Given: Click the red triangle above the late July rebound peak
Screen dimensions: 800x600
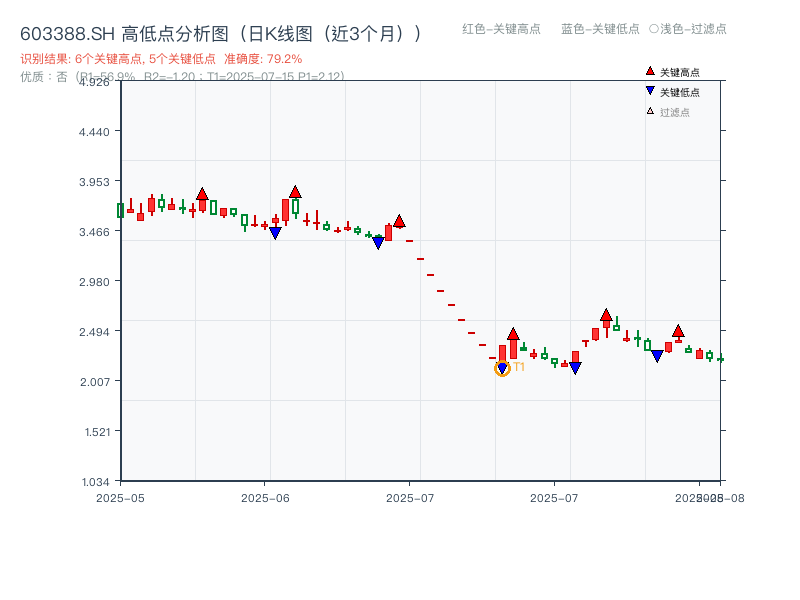Looking at the screenshot, I should (x=606, y=312).
